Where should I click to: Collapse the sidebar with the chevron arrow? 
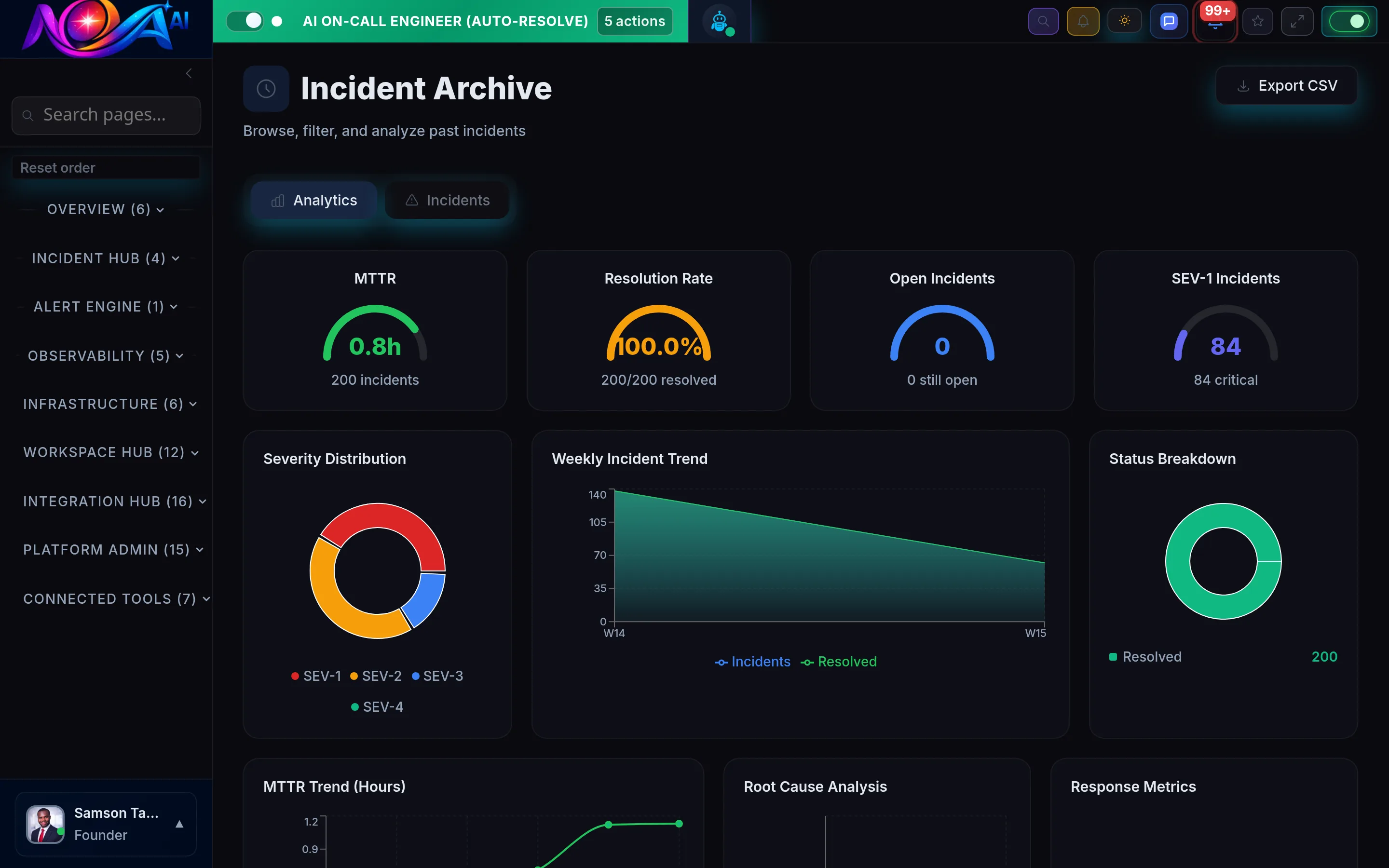(x=189, y=73)
